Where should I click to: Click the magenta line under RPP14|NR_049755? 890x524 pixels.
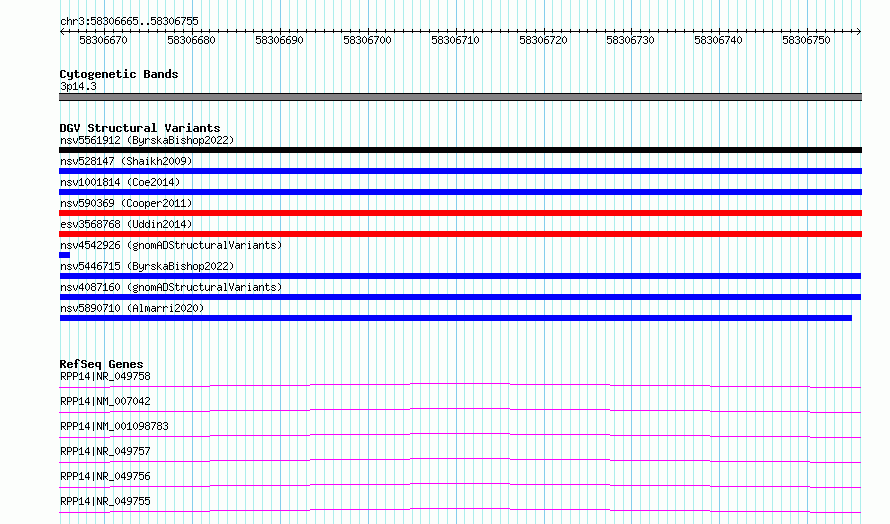coord(460,511)
